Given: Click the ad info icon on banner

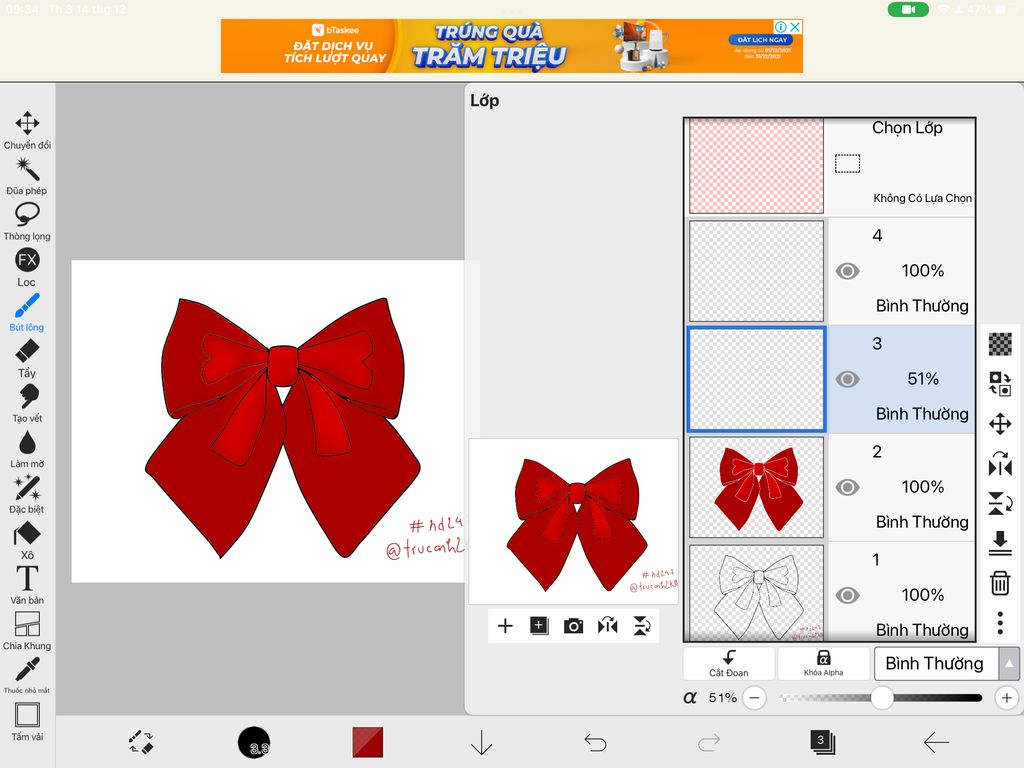Looking at the screenshot, I should pos(780,27).
